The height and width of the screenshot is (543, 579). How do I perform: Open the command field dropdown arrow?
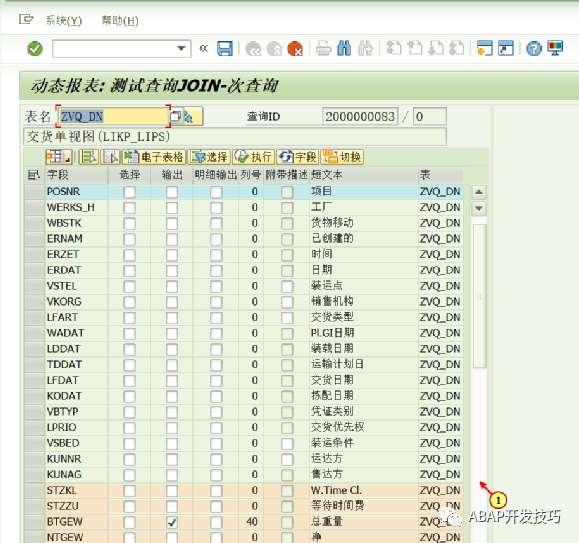pyautogui.click(x=181, y=48)
